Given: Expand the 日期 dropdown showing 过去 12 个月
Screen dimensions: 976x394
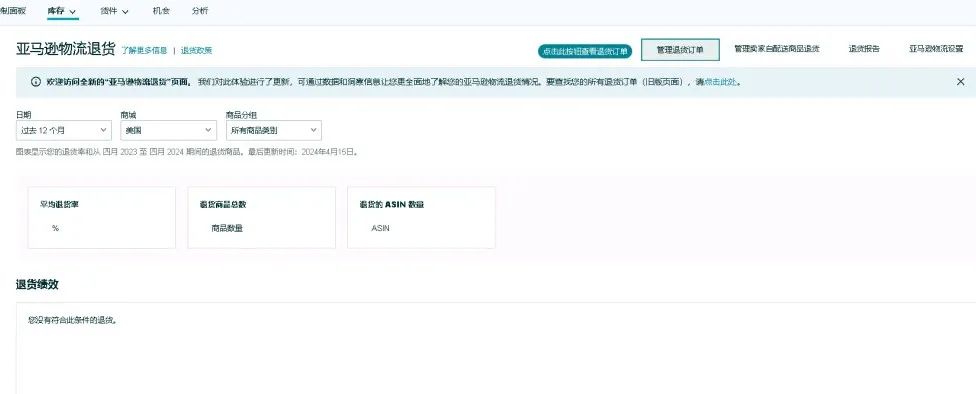Looking at the screenshot, I should point(64,130).
